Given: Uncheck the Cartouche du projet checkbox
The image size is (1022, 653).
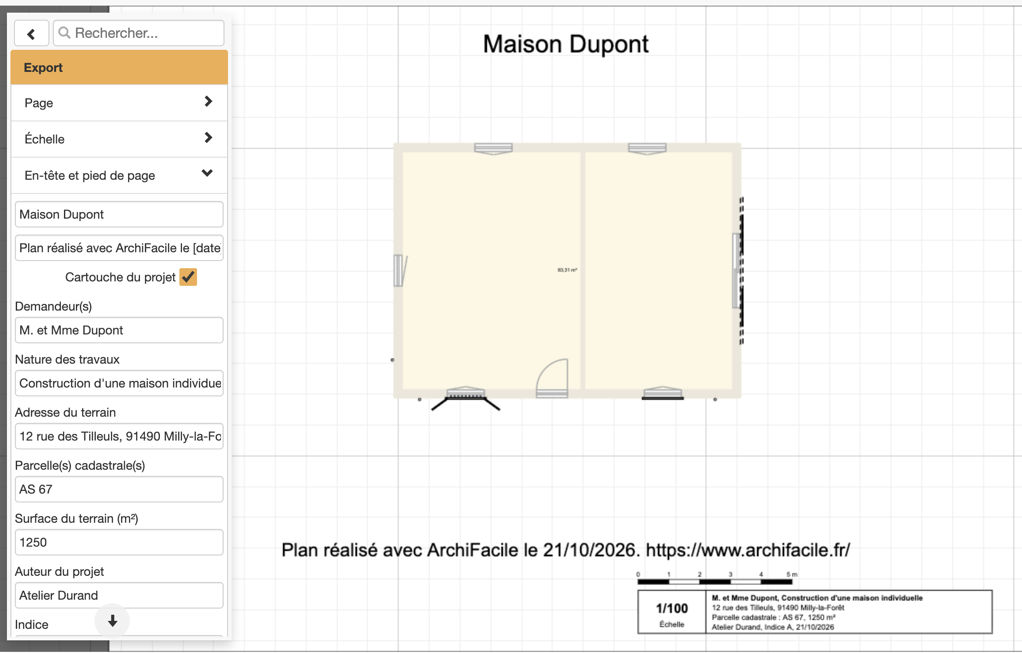Looking at the screenshot, I should point(188,277).
